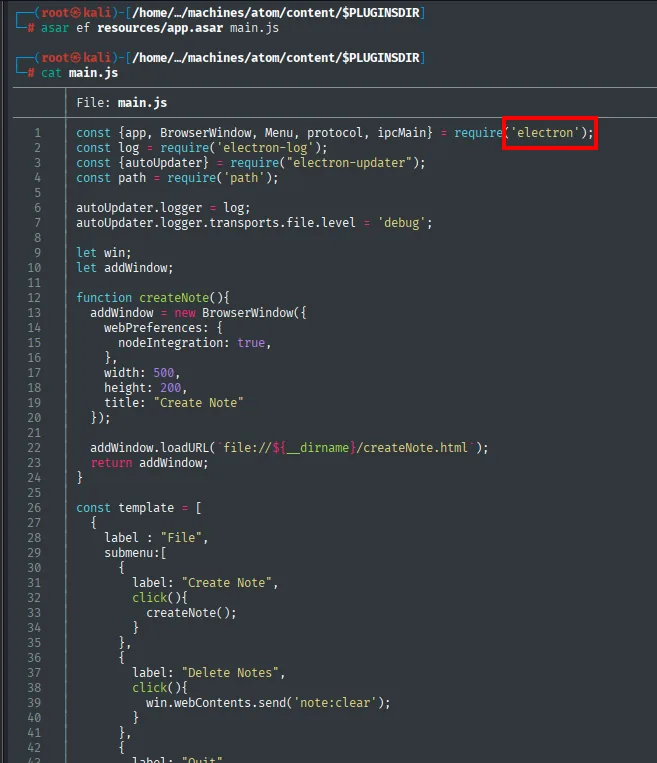This screenshot has height=763, width=657.
Task: Click the 'width: 500,' line
Action: tap(142, 373)
